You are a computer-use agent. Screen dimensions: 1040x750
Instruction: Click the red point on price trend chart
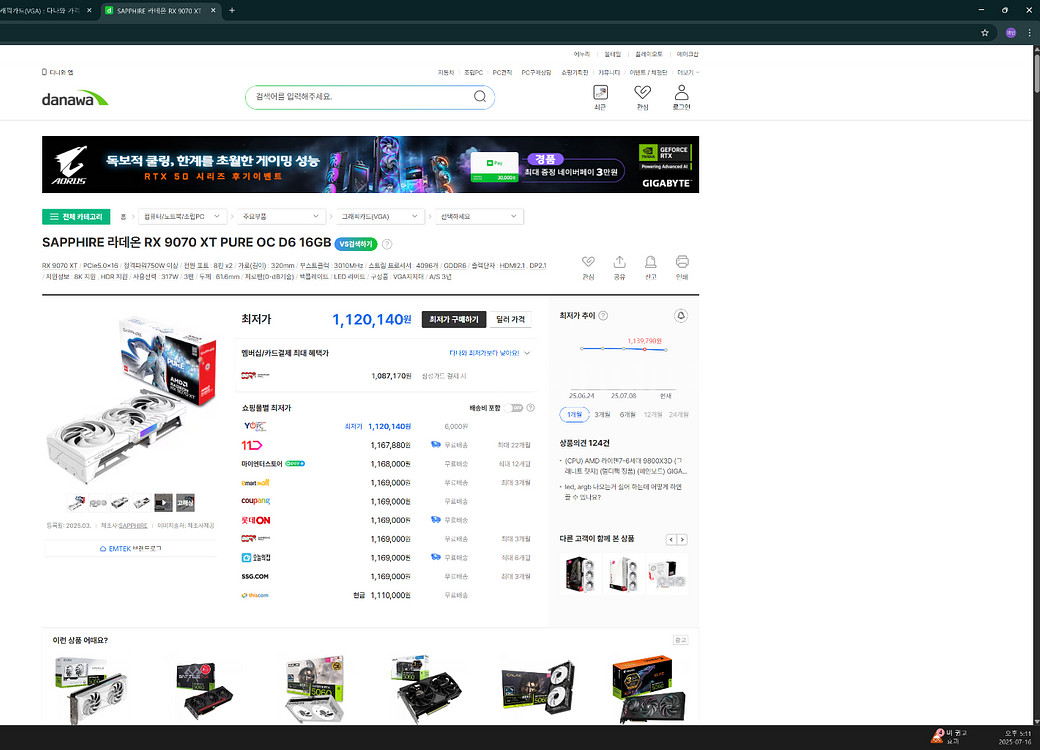[x=644, y=349]
